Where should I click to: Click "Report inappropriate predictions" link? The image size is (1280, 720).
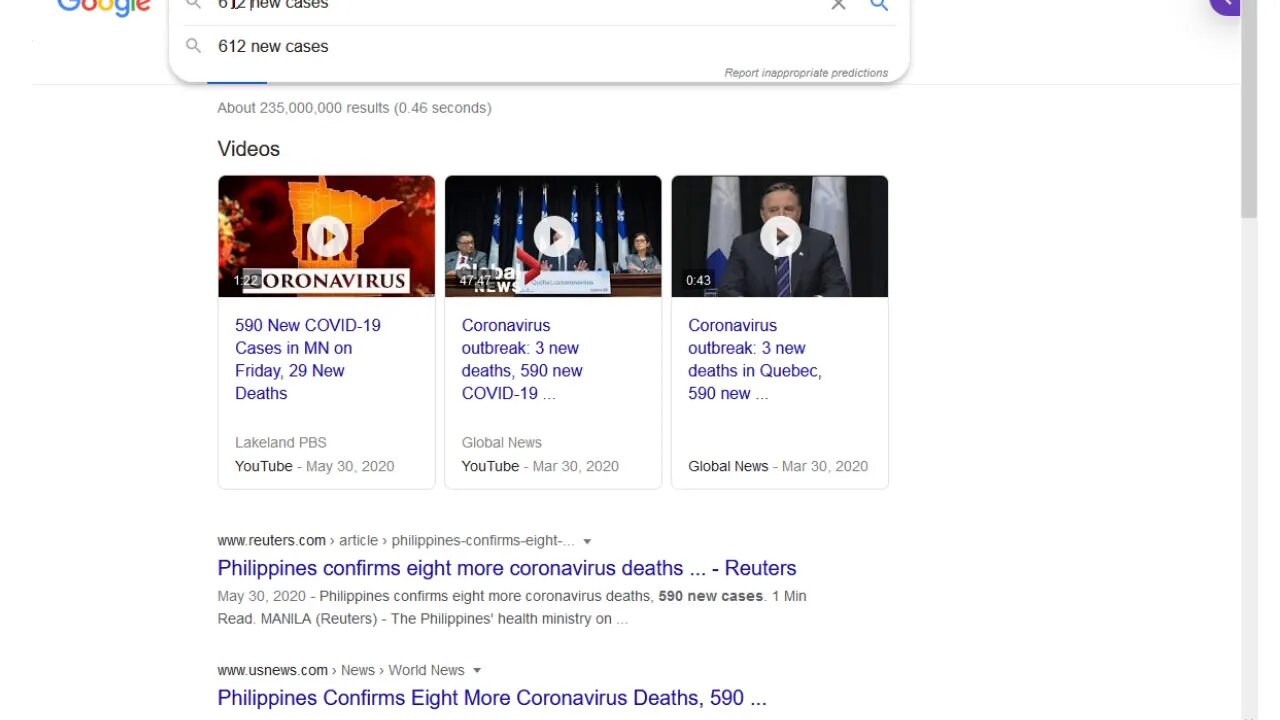[806, 73]
